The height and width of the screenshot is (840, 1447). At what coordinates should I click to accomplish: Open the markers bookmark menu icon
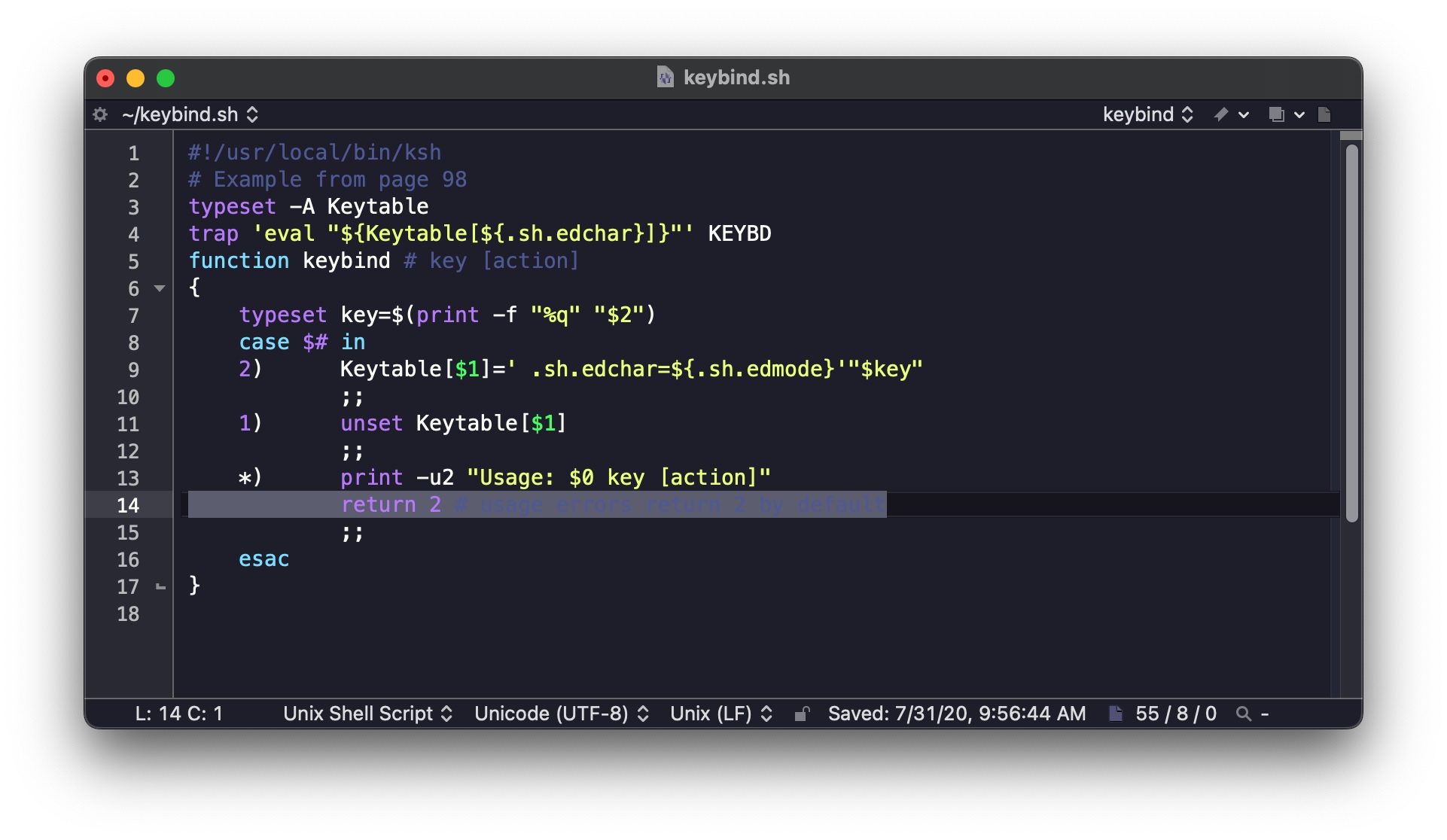(x=1230, y=114)
